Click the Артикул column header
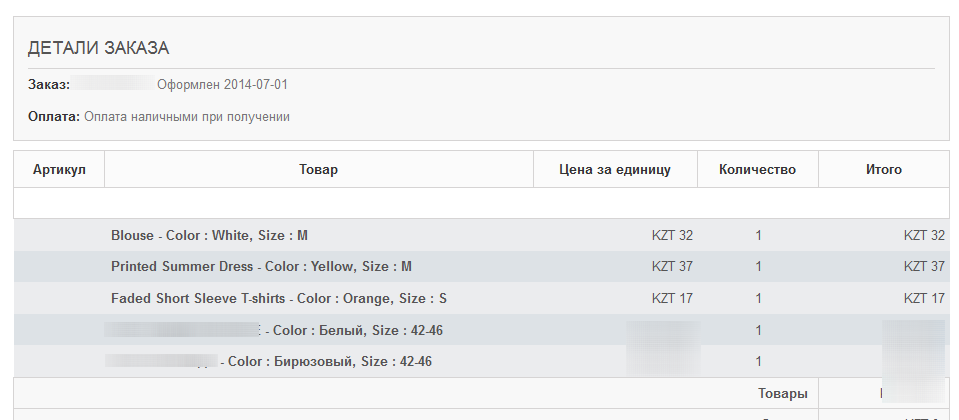 (59, 170)
